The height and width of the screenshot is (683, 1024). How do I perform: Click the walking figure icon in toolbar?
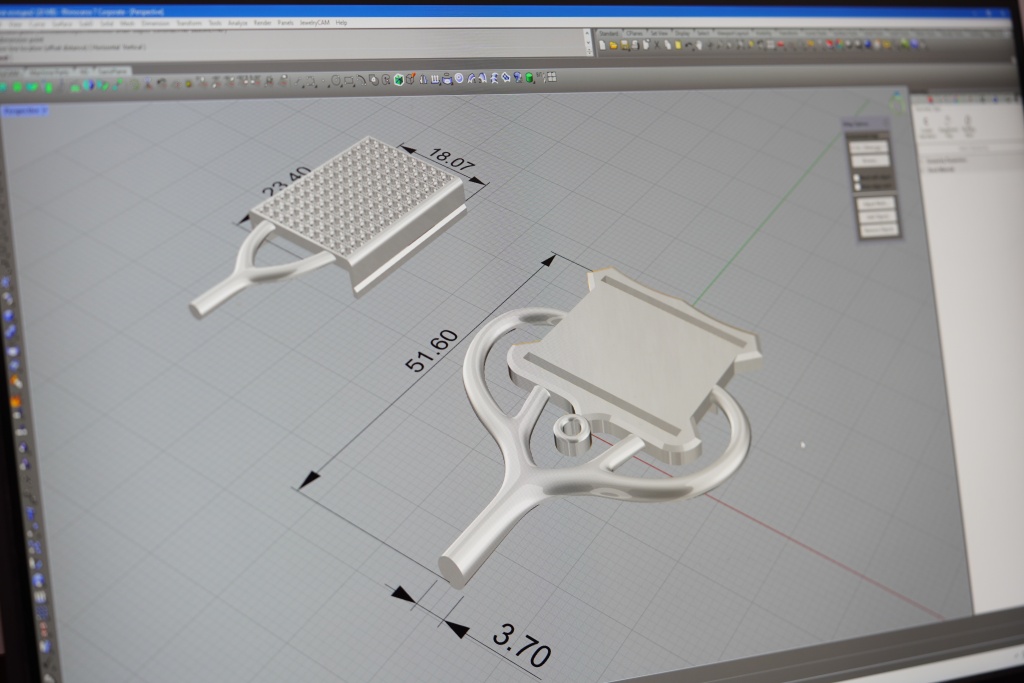pos(494,78)
